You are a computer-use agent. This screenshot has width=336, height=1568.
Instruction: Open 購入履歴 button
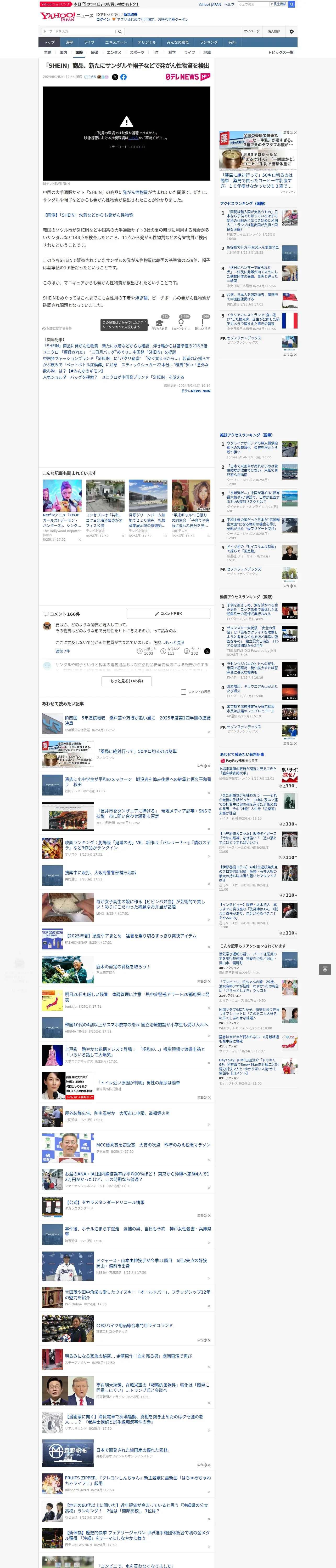[x=274, y=32]
